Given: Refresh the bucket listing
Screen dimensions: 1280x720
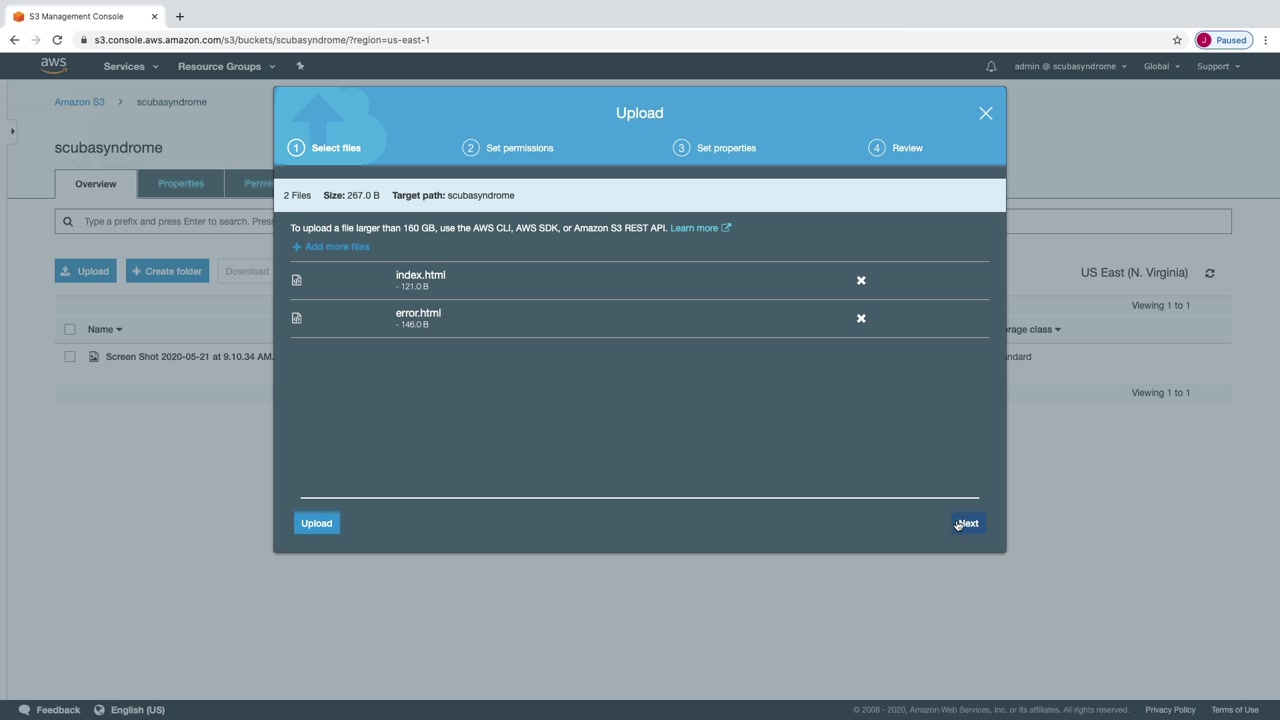Looking at the screenshot, I should click(1210, 273).
